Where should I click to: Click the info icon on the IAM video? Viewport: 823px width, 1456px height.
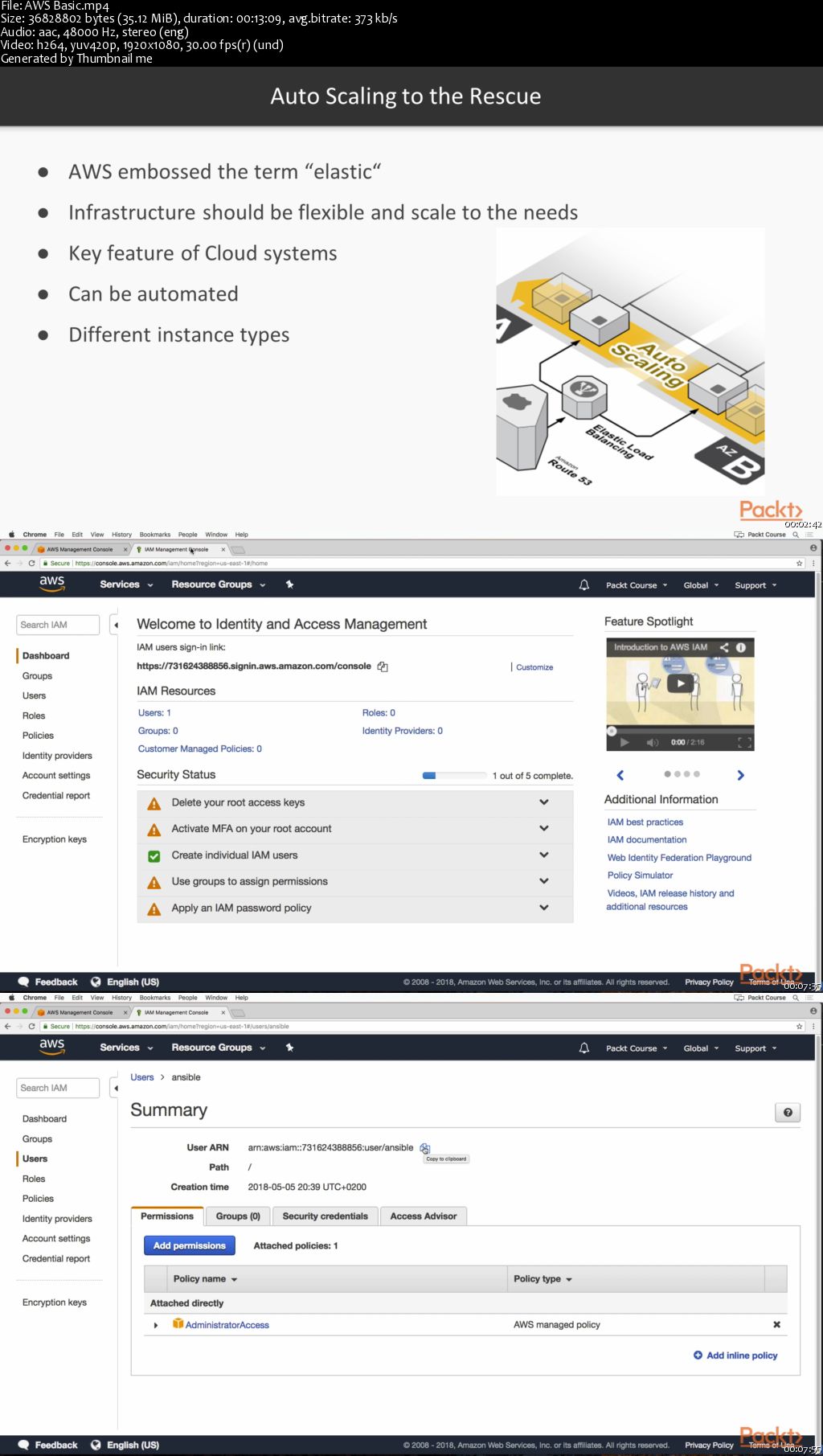tap(741, 647)
